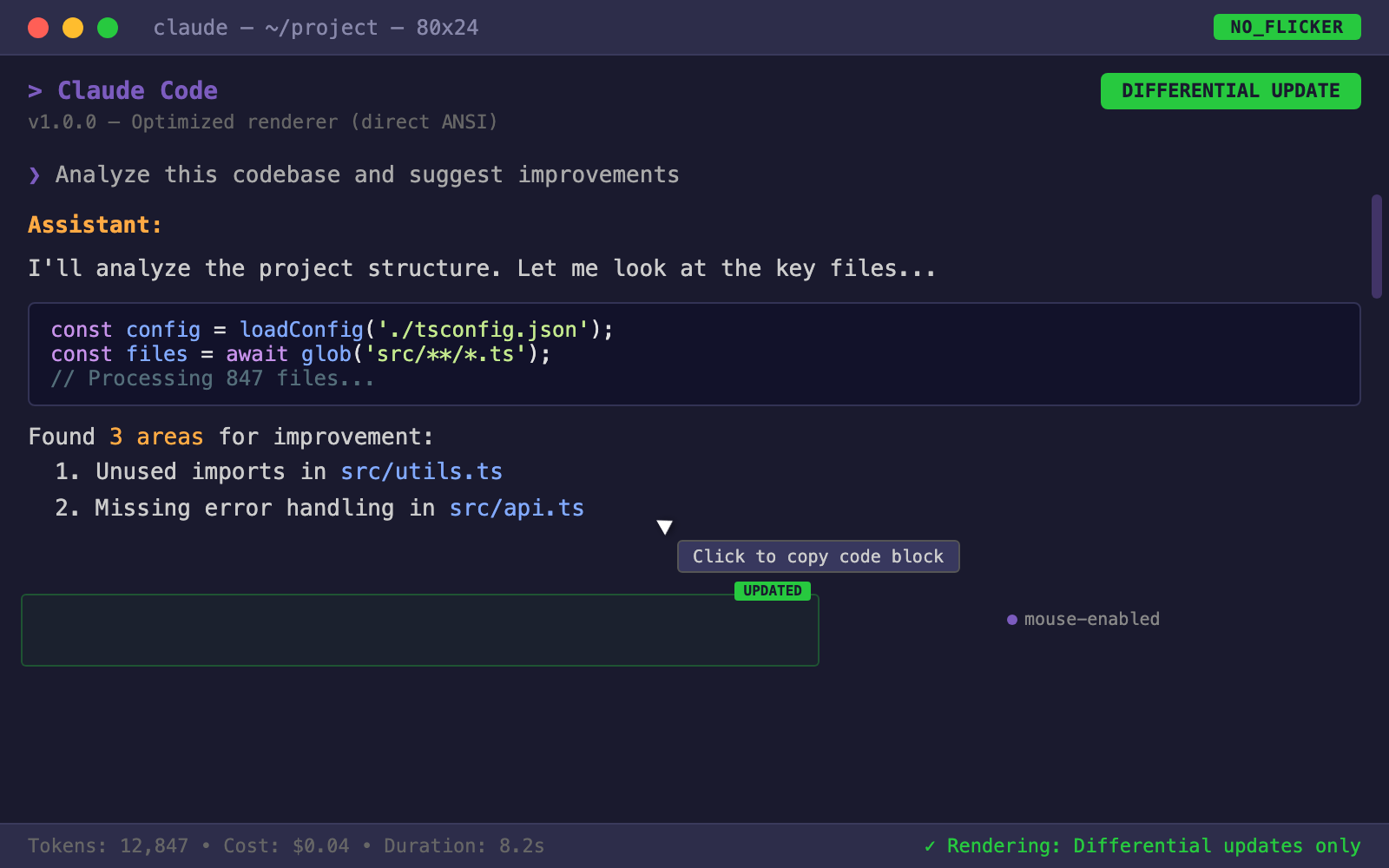
Task: Click the comment '// Processing 847 files...'
Action: tap(213, 378)
